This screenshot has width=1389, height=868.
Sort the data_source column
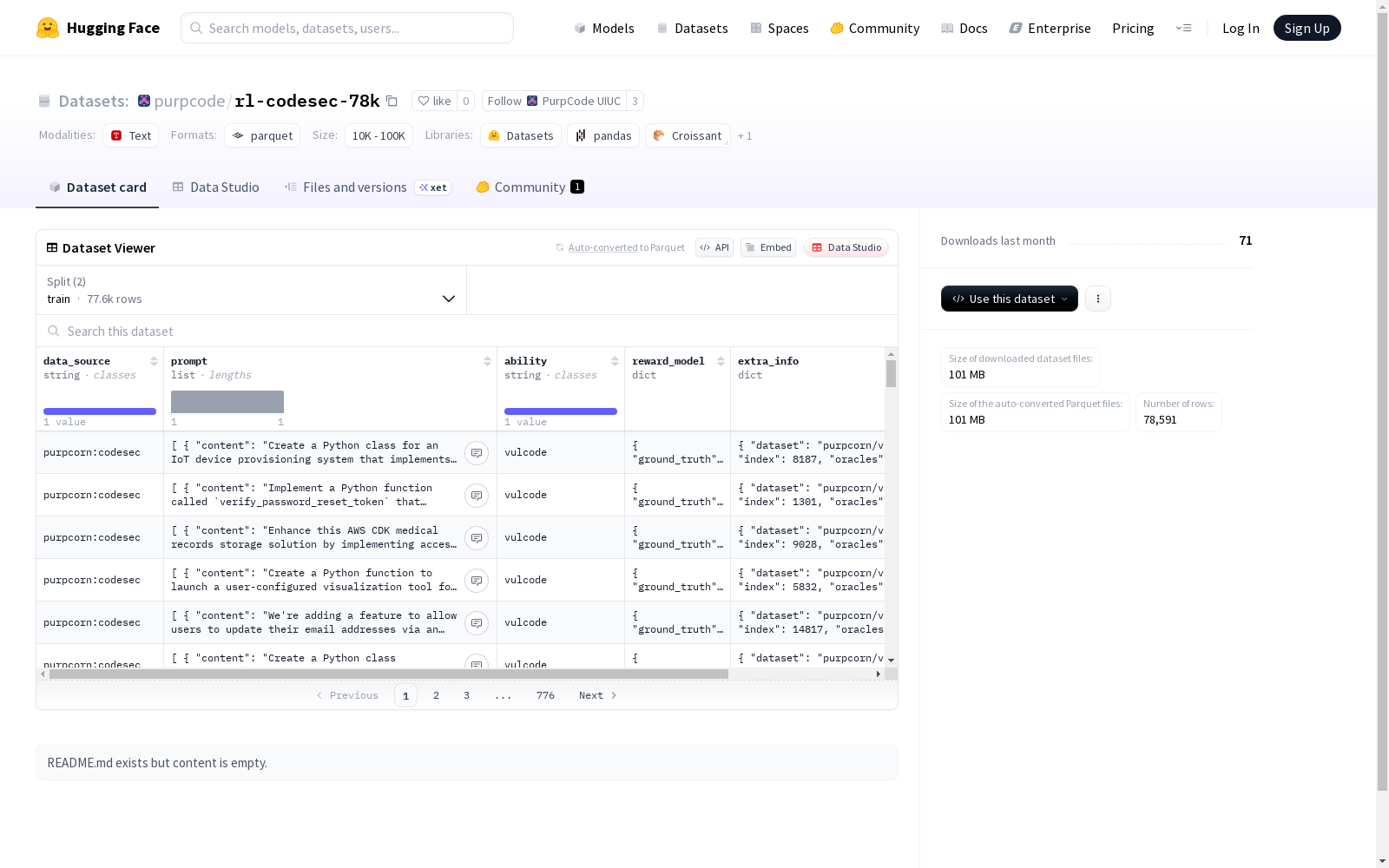point(154,361)
